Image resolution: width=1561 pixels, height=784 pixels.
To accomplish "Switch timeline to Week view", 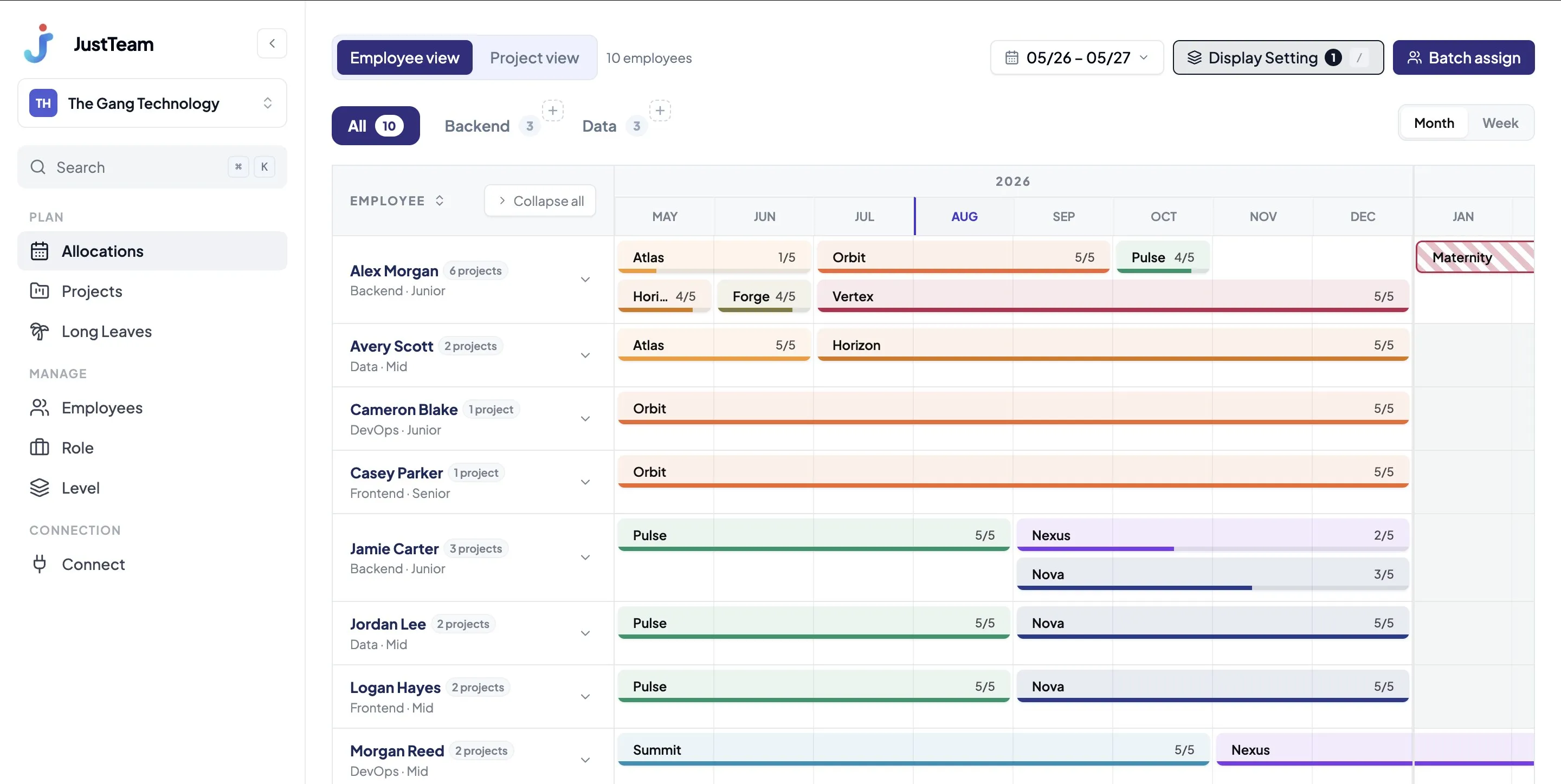I will pos(1500,123).
